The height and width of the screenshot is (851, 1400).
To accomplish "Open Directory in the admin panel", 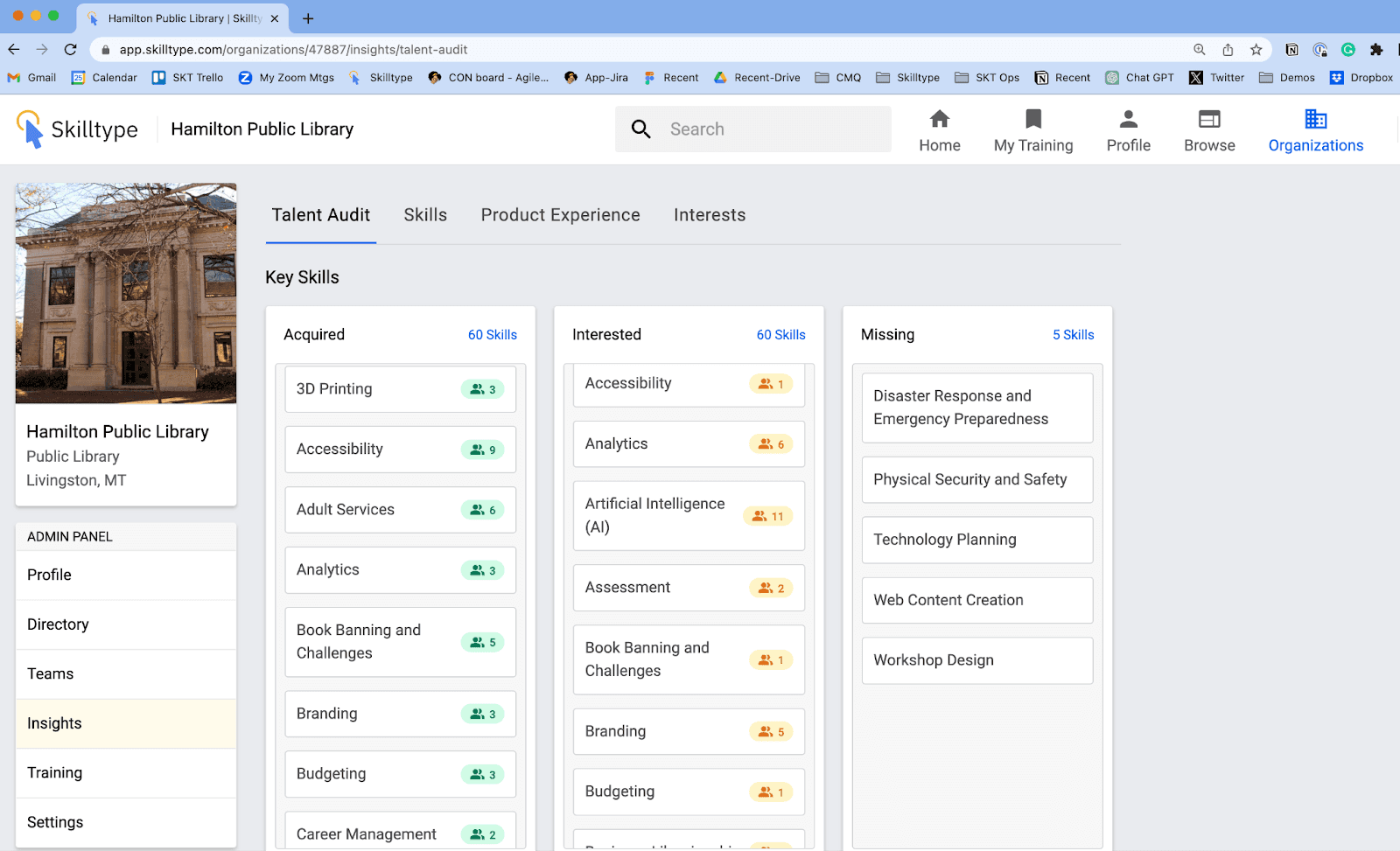I will point(126,624).
